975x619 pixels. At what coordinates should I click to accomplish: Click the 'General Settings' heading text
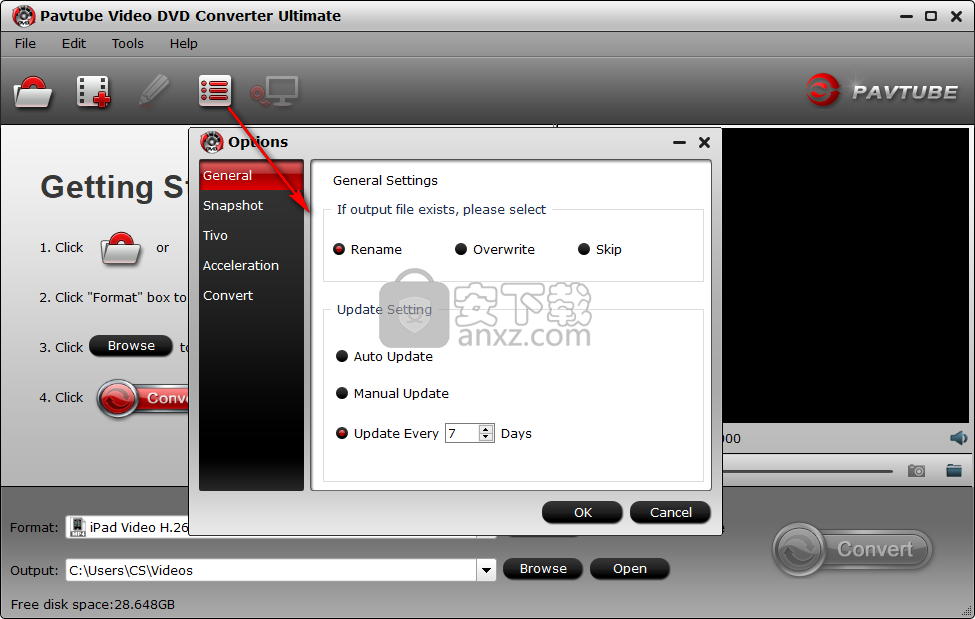385,180
